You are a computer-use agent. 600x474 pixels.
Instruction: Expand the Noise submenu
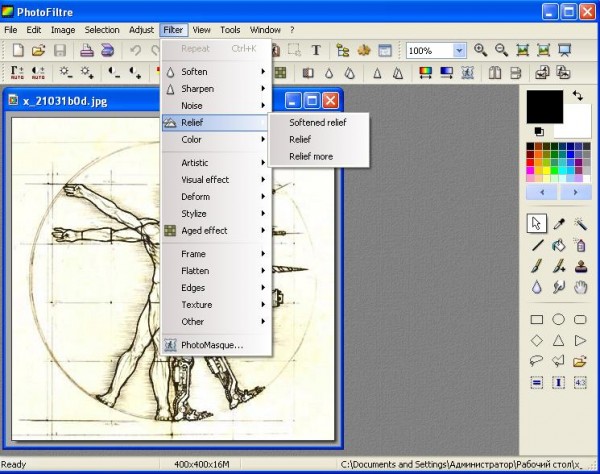click(216, 106)
